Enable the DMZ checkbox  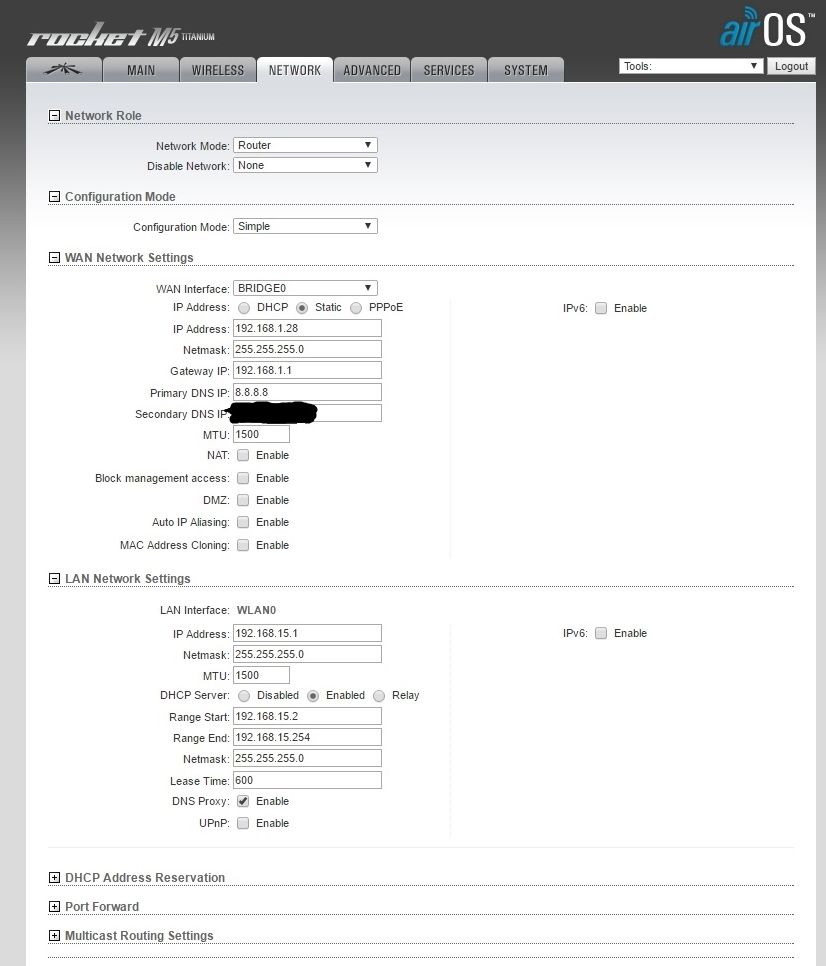243,500
